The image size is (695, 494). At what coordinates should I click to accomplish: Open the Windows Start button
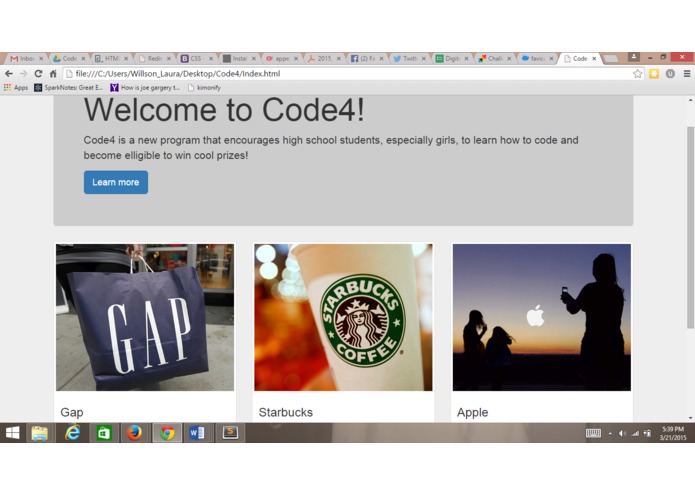coord(12,433)
